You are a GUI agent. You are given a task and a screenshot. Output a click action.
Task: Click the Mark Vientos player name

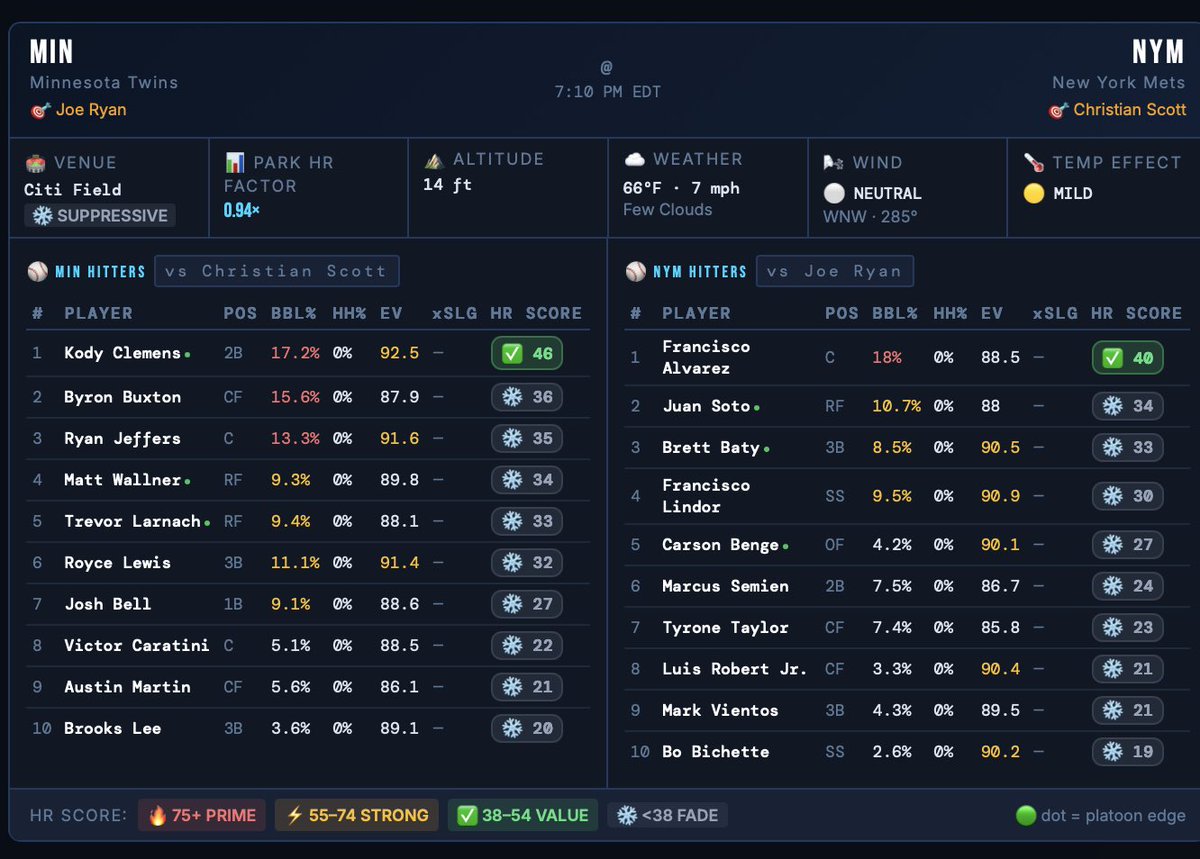pyautogui.click(x=720, y=710)
